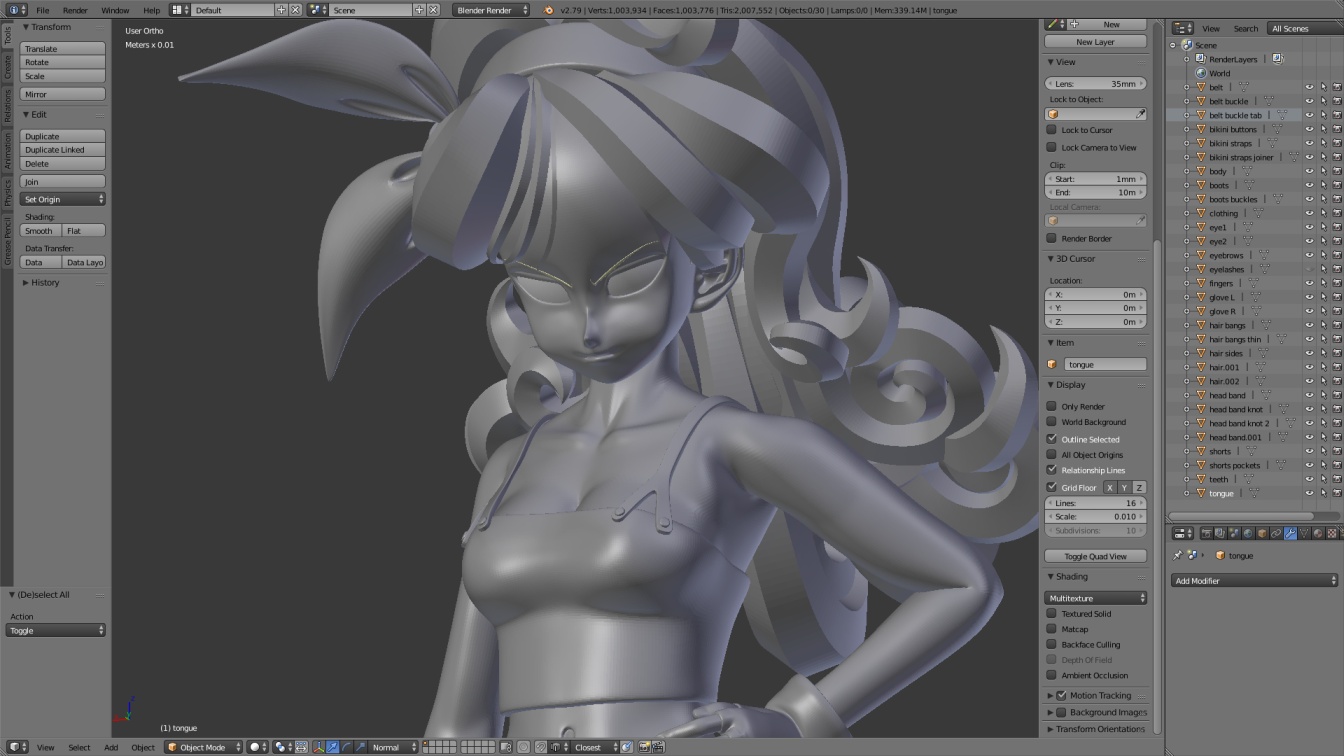Screen dimensions: 1344x756
Task: Click the OpenGL render animation clapper icon
Action: point(658,747)
